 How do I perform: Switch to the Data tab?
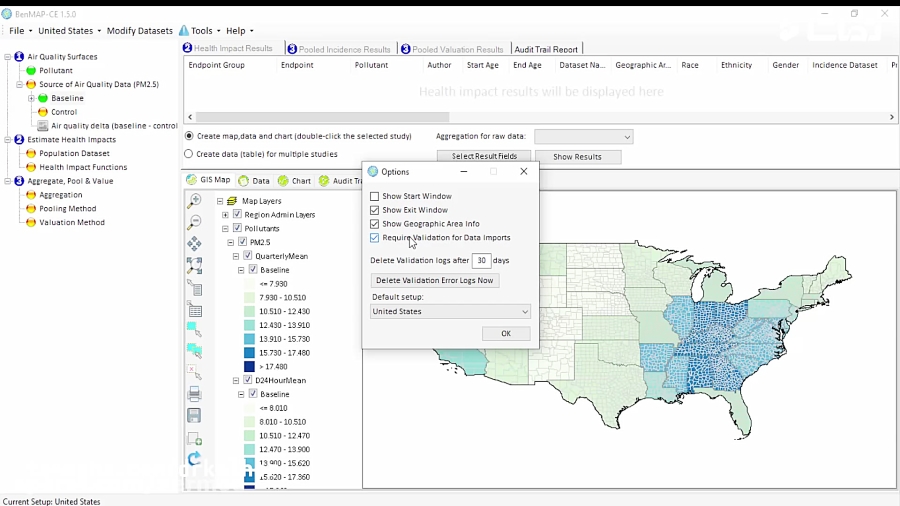click(254, 181)
